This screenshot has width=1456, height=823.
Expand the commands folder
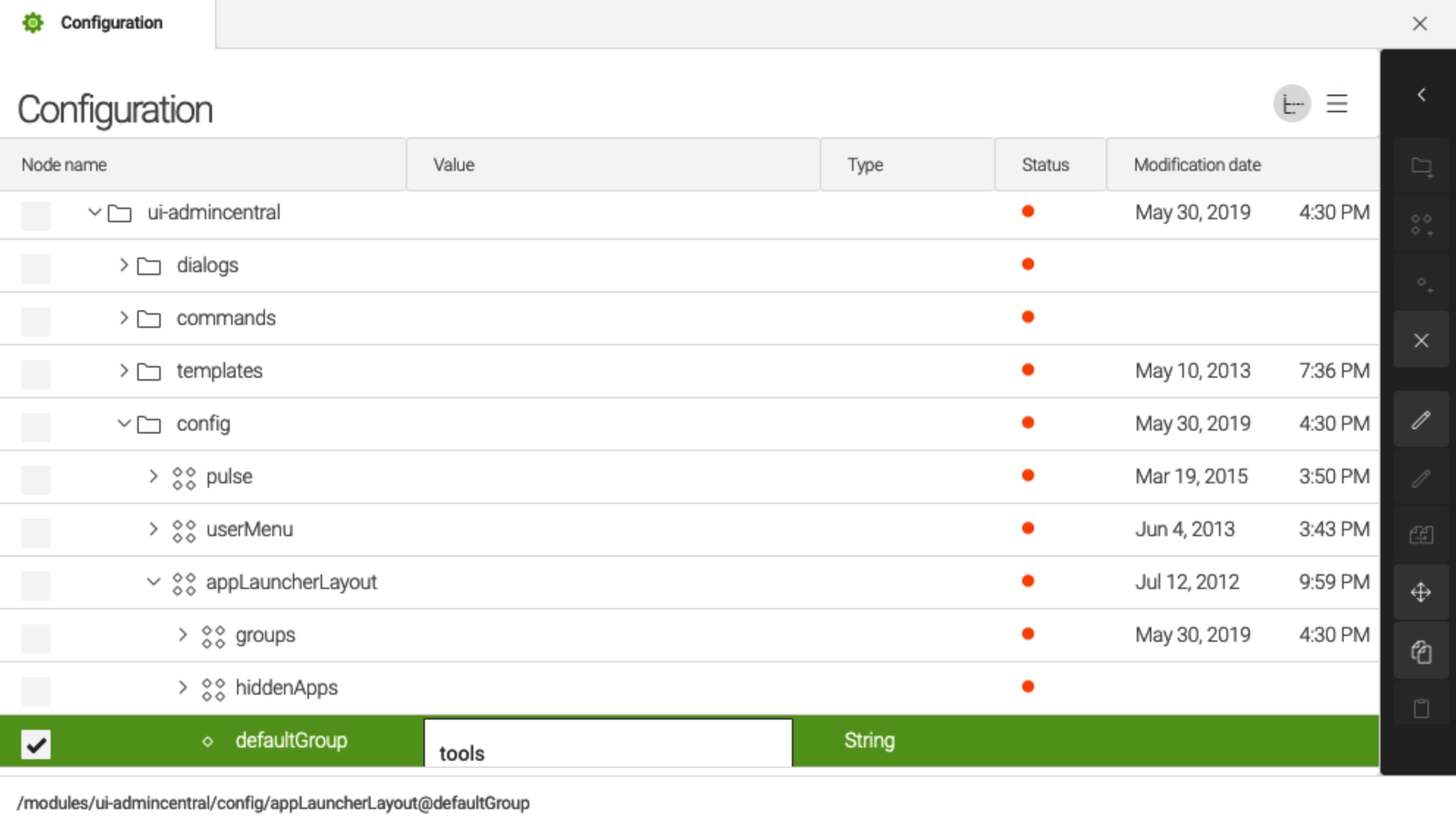(124, 318)
